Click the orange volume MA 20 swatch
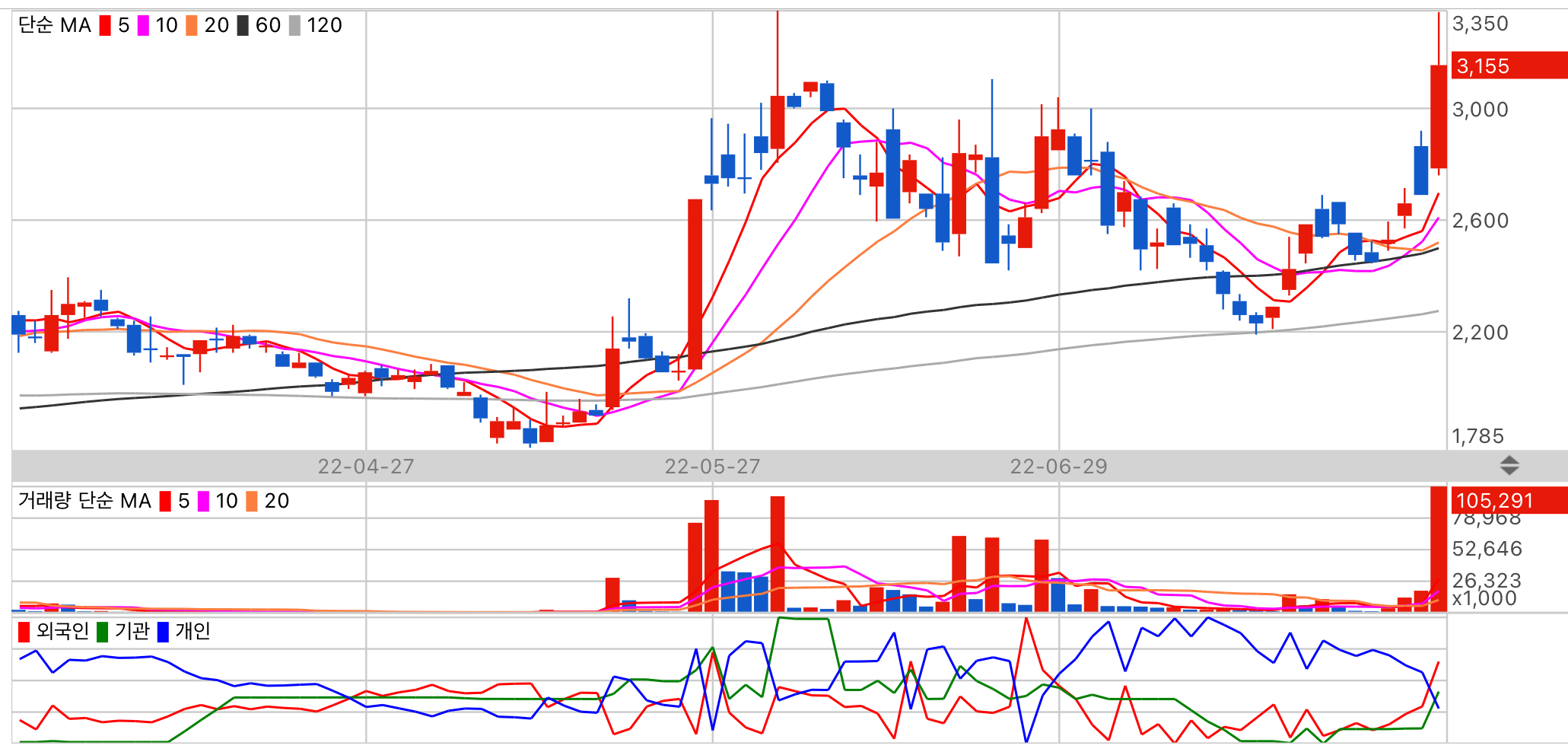The width and height of the screenshot is (1568, 752). pos(252,502)
